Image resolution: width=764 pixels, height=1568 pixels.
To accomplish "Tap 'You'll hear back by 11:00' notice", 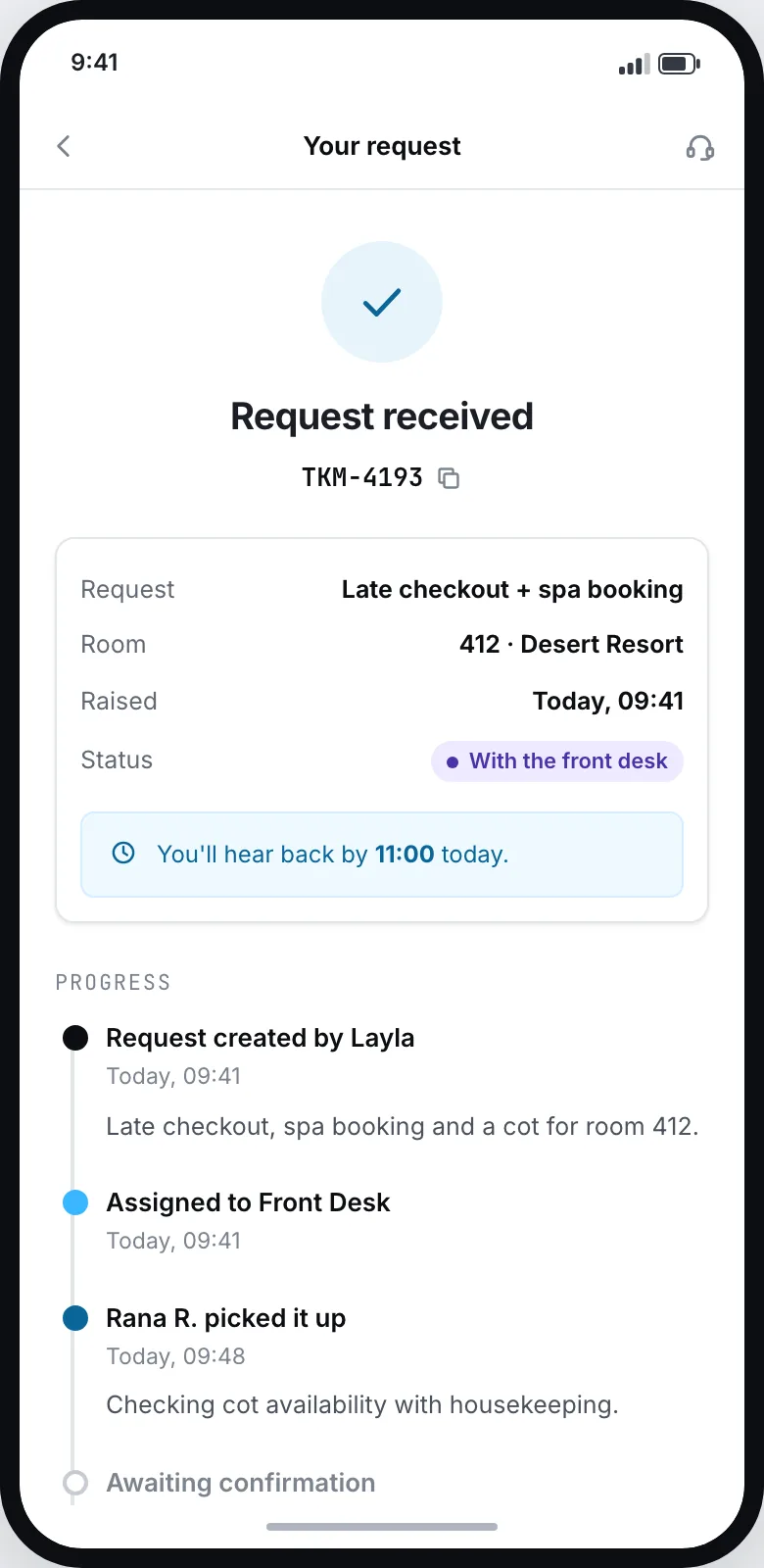I will [x=382, y=855].
